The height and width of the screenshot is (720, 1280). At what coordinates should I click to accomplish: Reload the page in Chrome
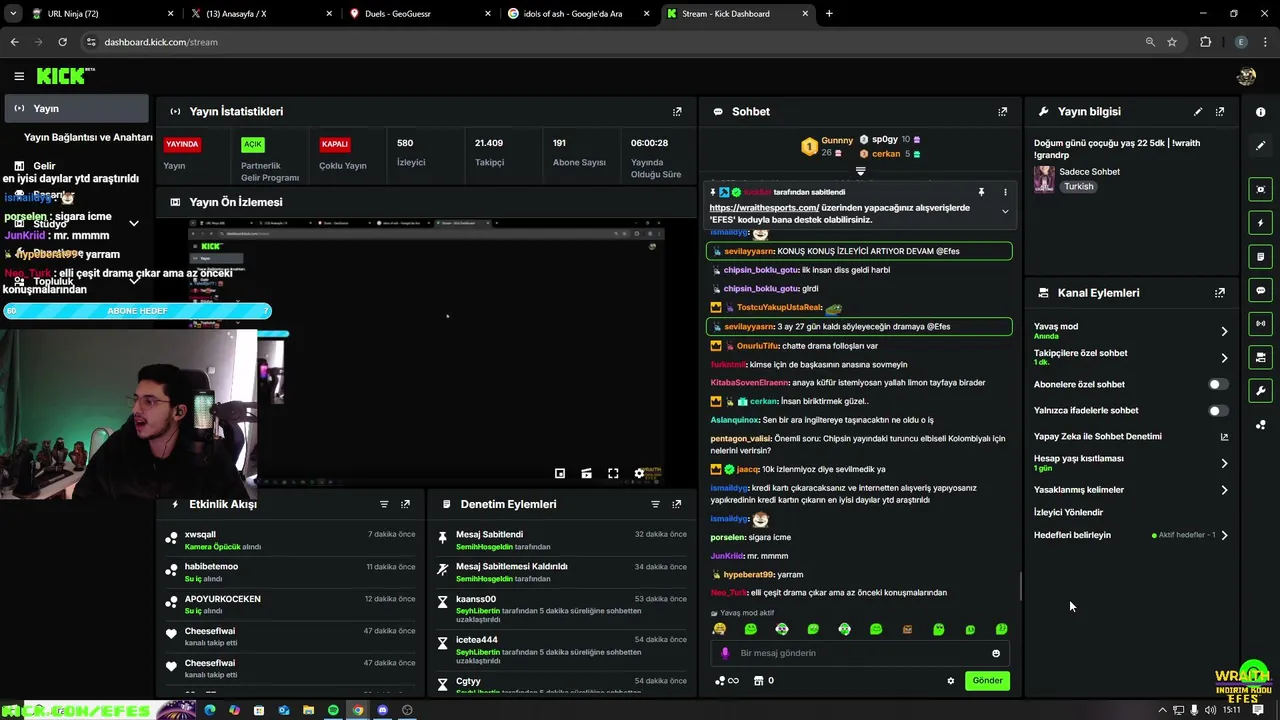pos(62,42)
